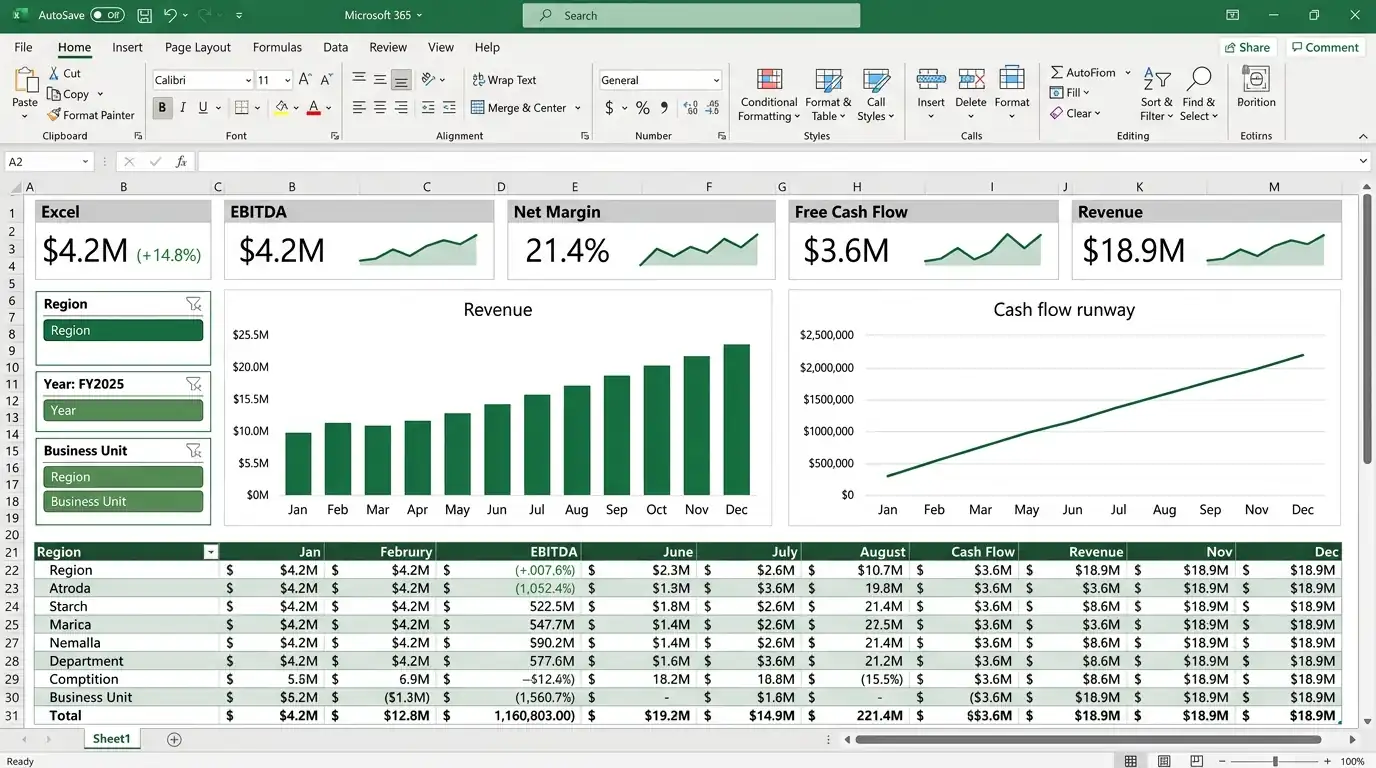This screenshot has width=1376, height=768.
Task: Open the Page Layout tab
Action: coord(198,47)
